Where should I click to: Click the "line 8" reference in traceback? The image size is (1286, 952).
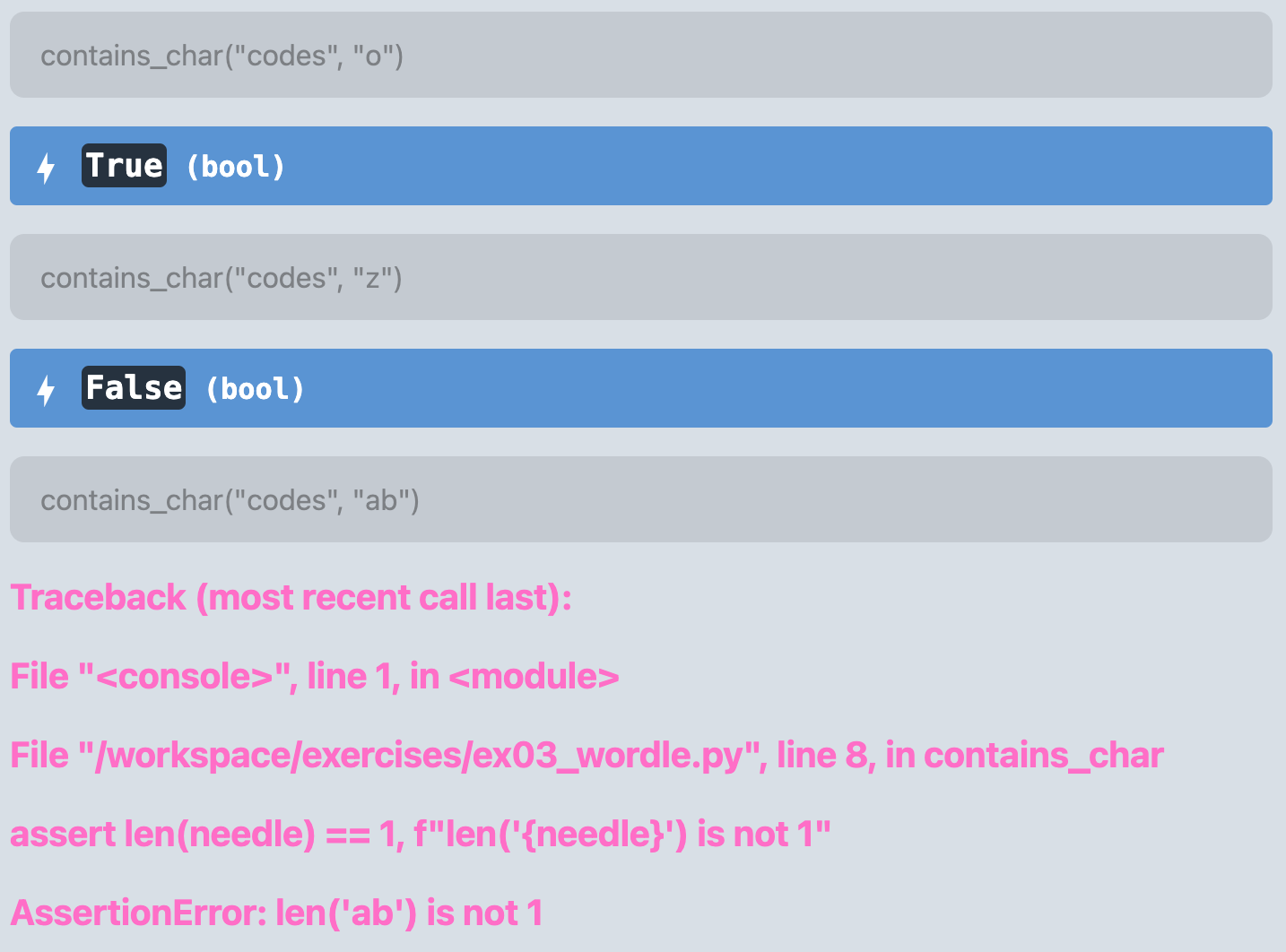821,756
